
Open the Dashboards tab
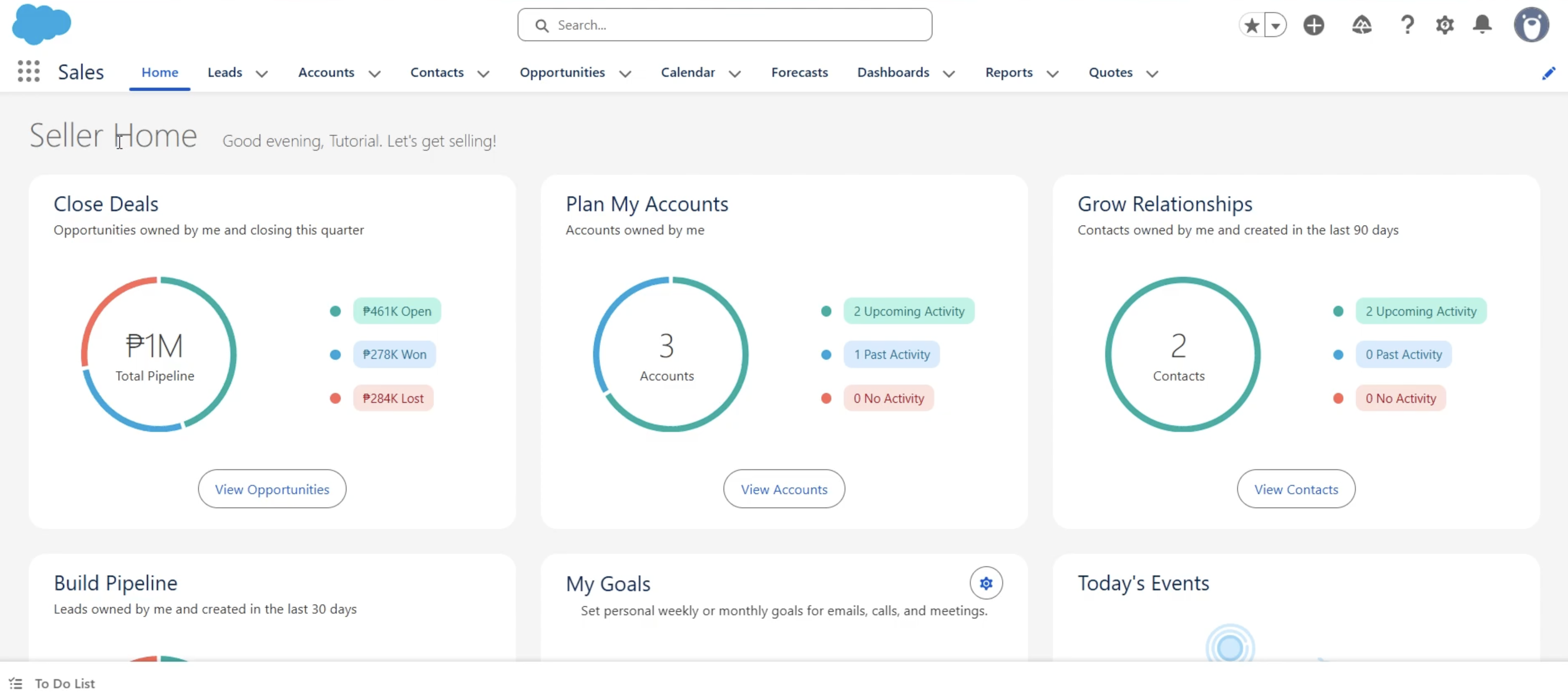point(893,72)
